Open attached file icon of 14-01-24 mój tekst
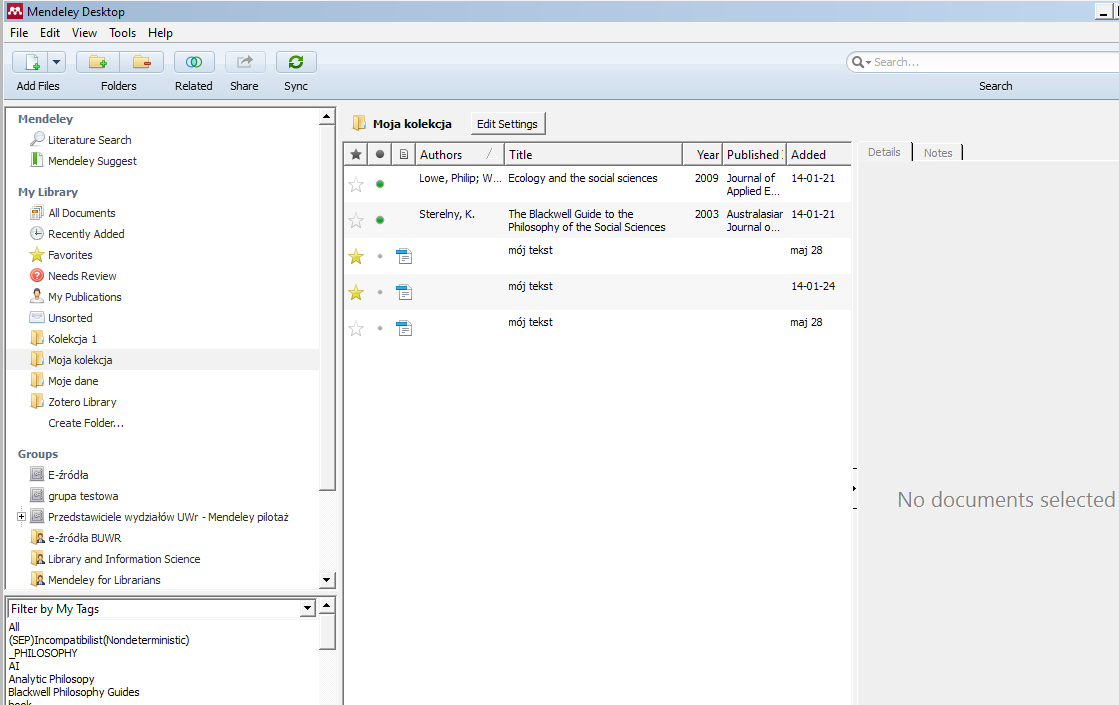 [x=404, y=292]
